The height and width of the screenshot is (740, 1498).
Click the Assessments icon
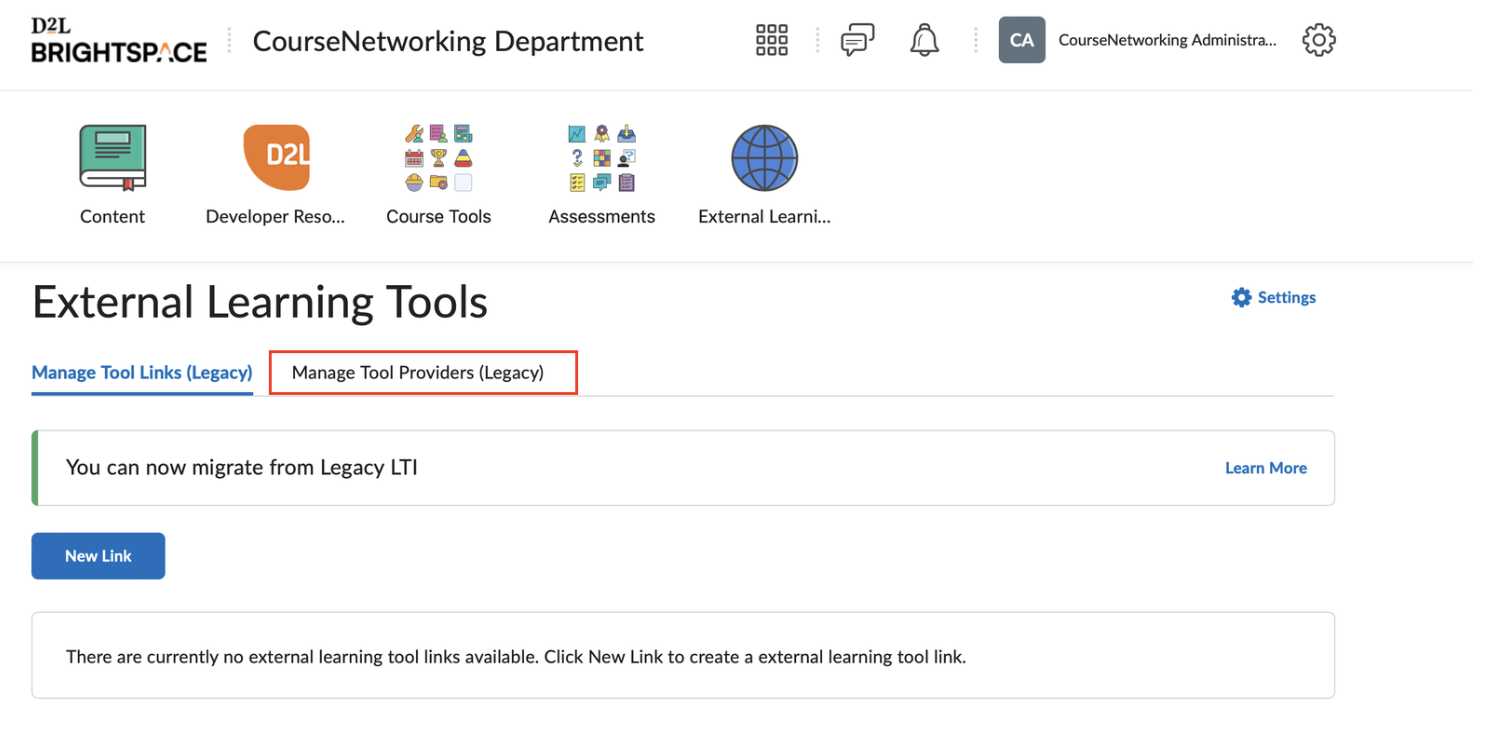tap(601, 158)
